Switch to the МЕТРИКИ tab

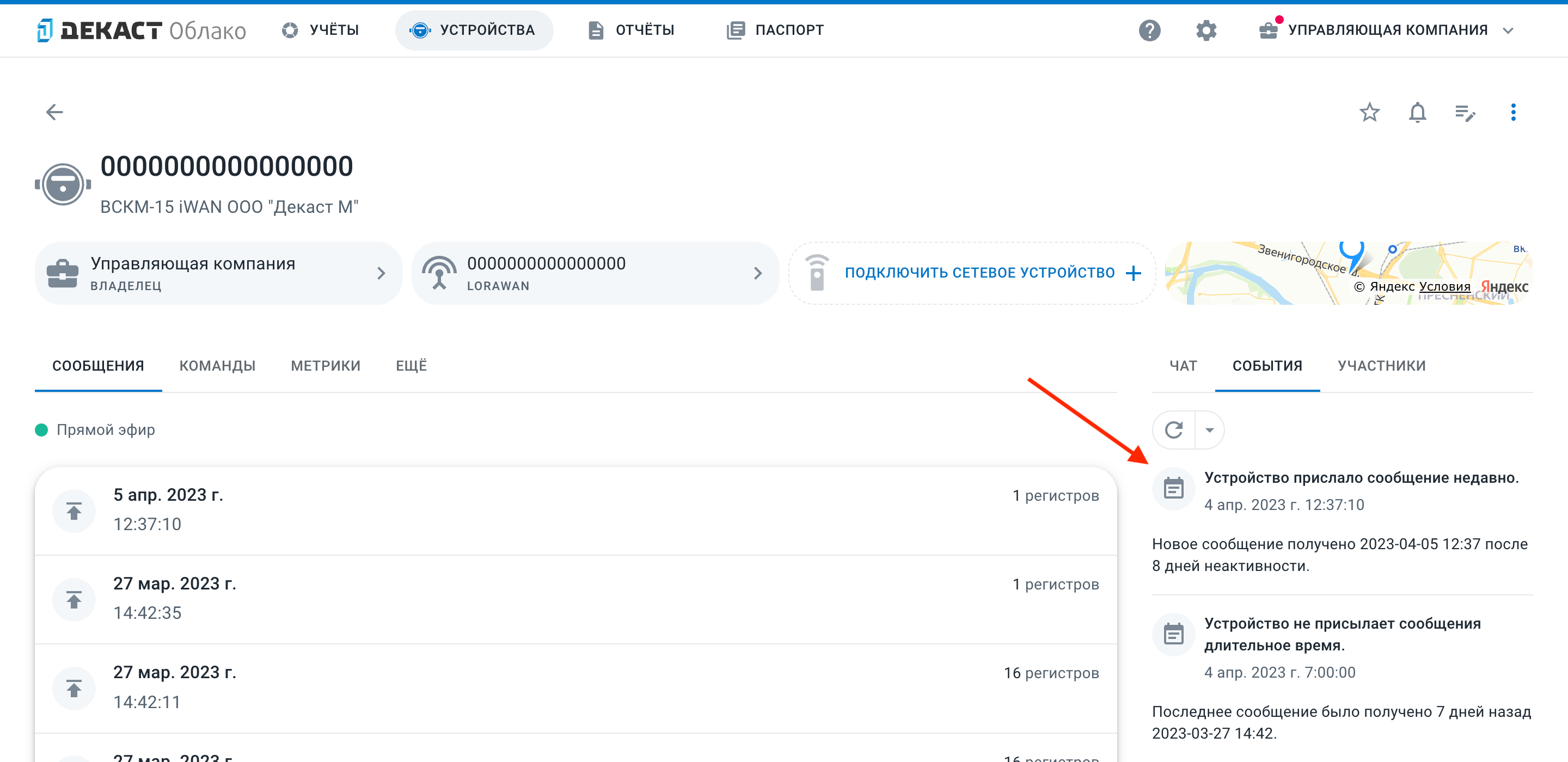pyautogui.click(x=326, y=366)
